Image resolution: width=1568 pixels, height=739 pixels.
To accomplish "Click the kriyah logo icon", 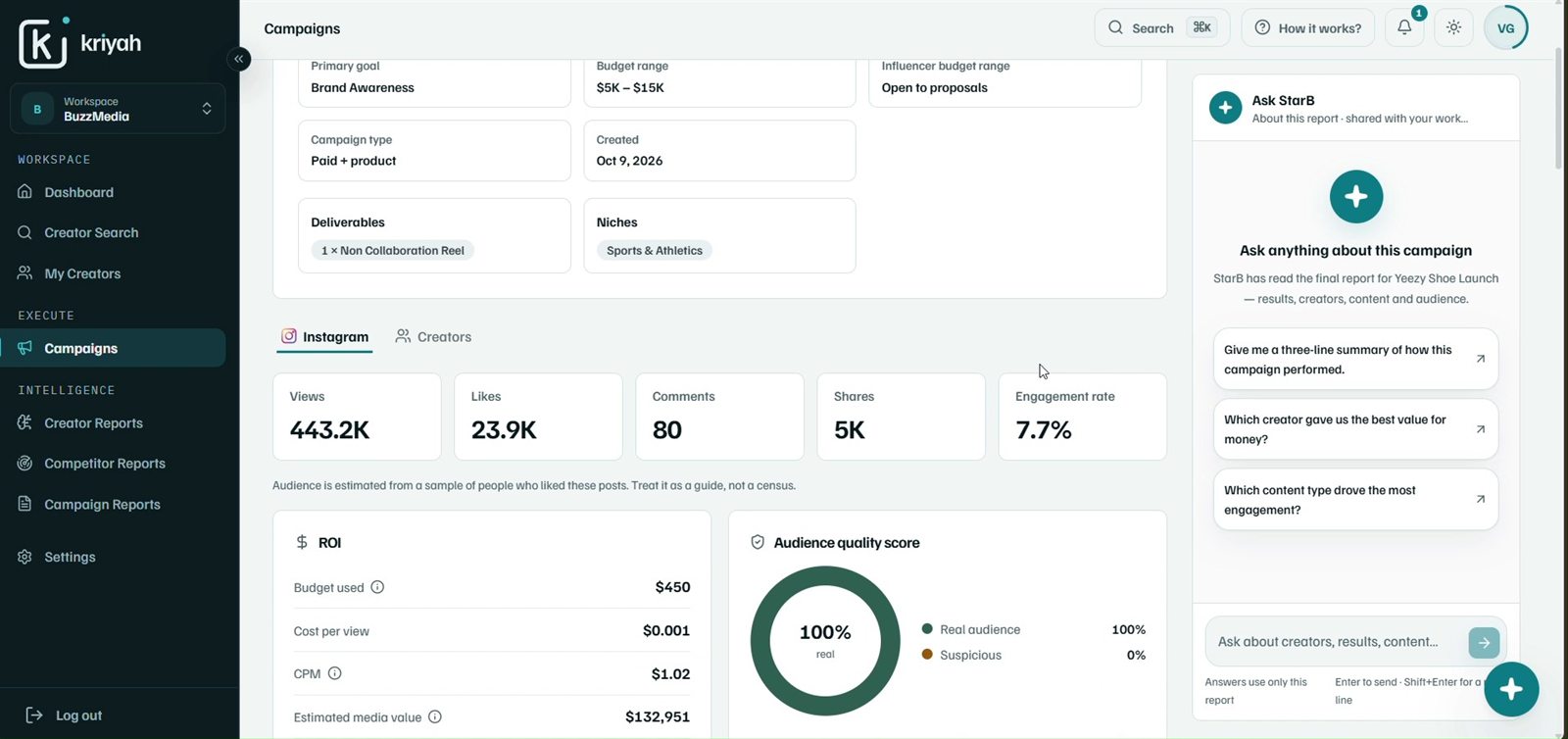I will [x=43, y=43].
